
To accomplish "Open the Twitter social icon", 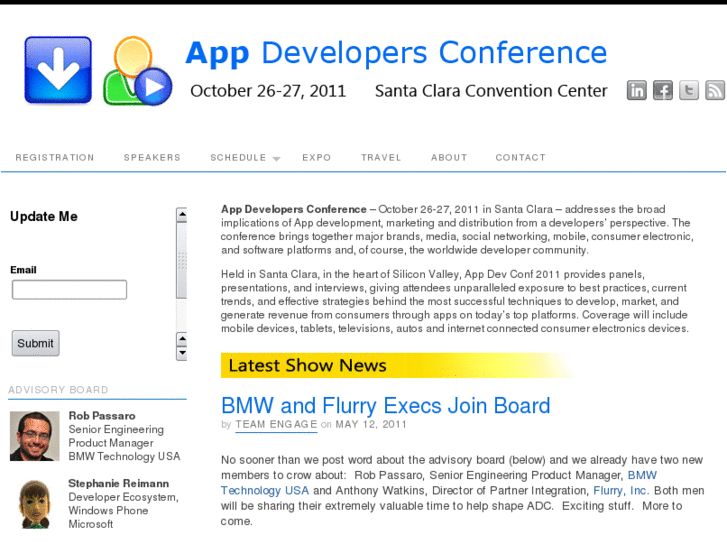I will click(x=689, y=90).
